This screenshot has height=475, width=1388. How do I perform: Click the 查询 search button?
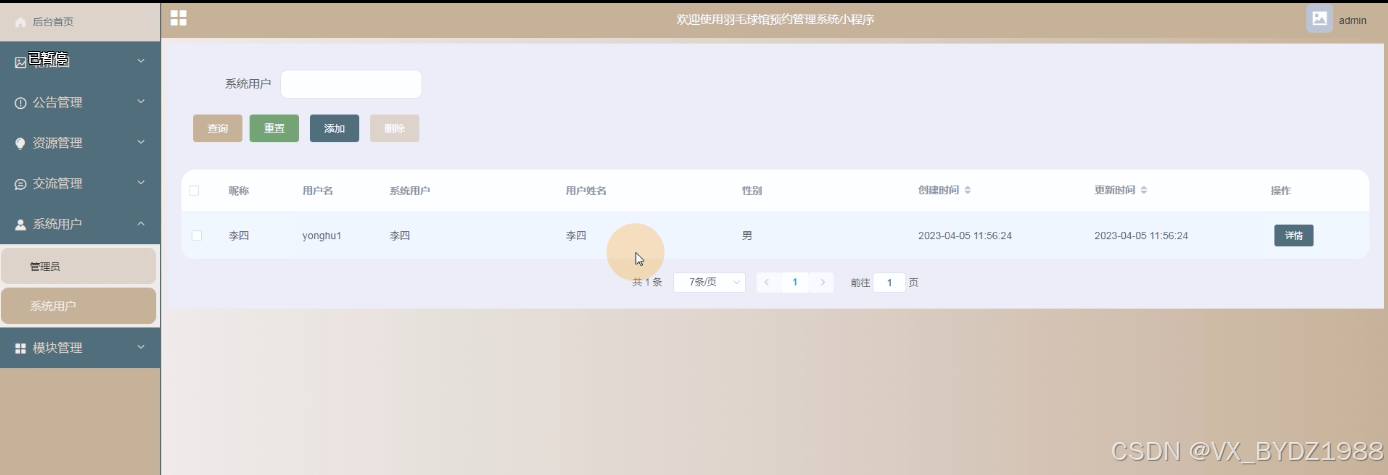tap(218, 128)
